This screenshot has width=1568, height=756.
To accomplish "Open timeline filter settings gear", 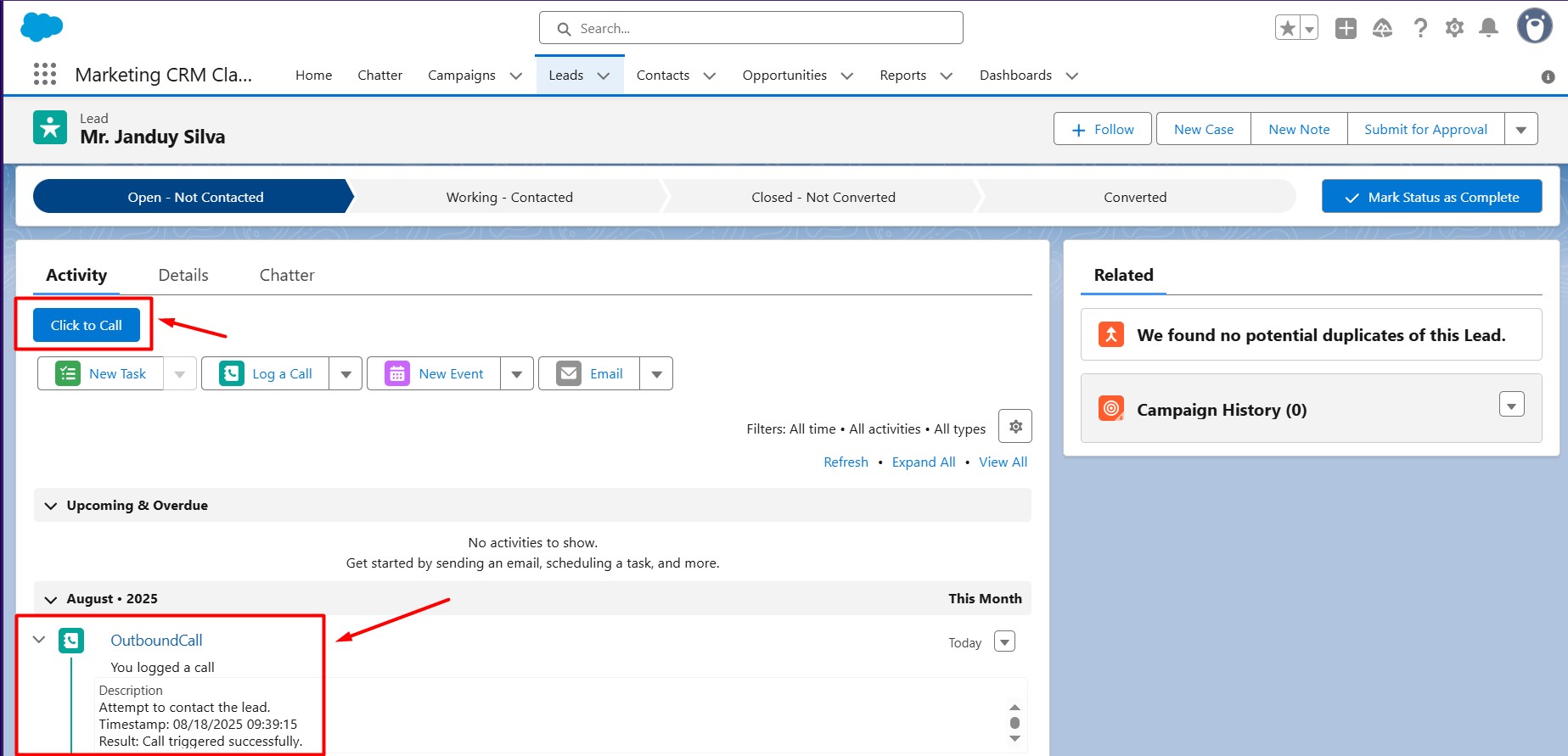I will [x=1014, y=426].
